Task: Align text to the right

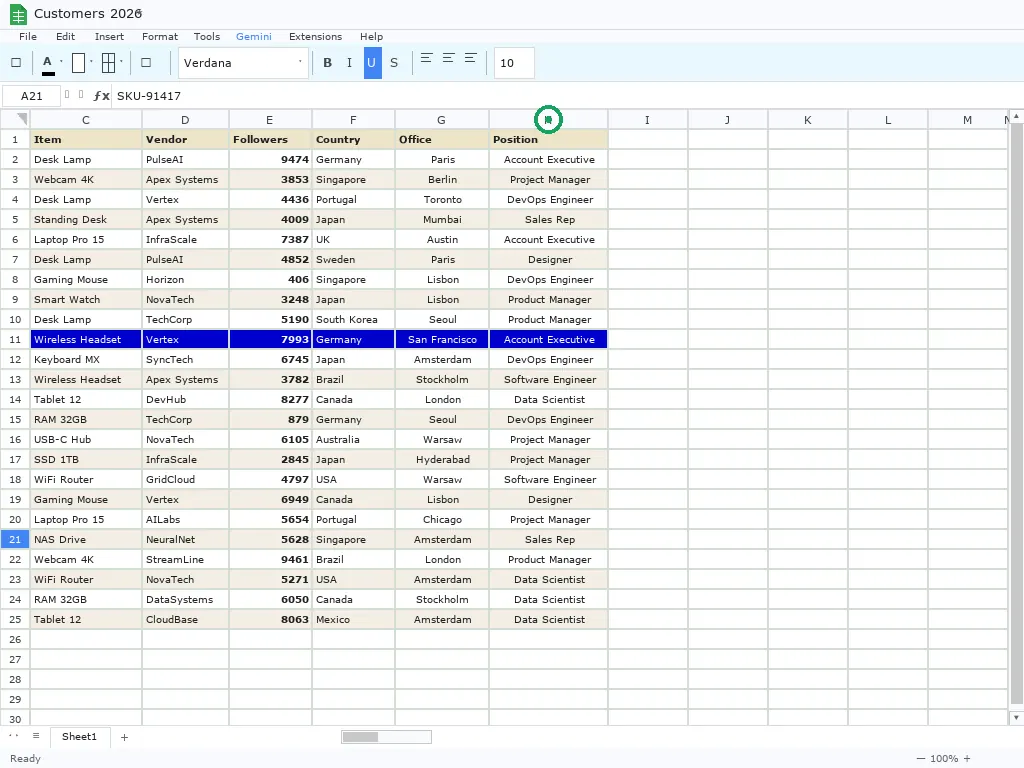Action: (471, 59)
